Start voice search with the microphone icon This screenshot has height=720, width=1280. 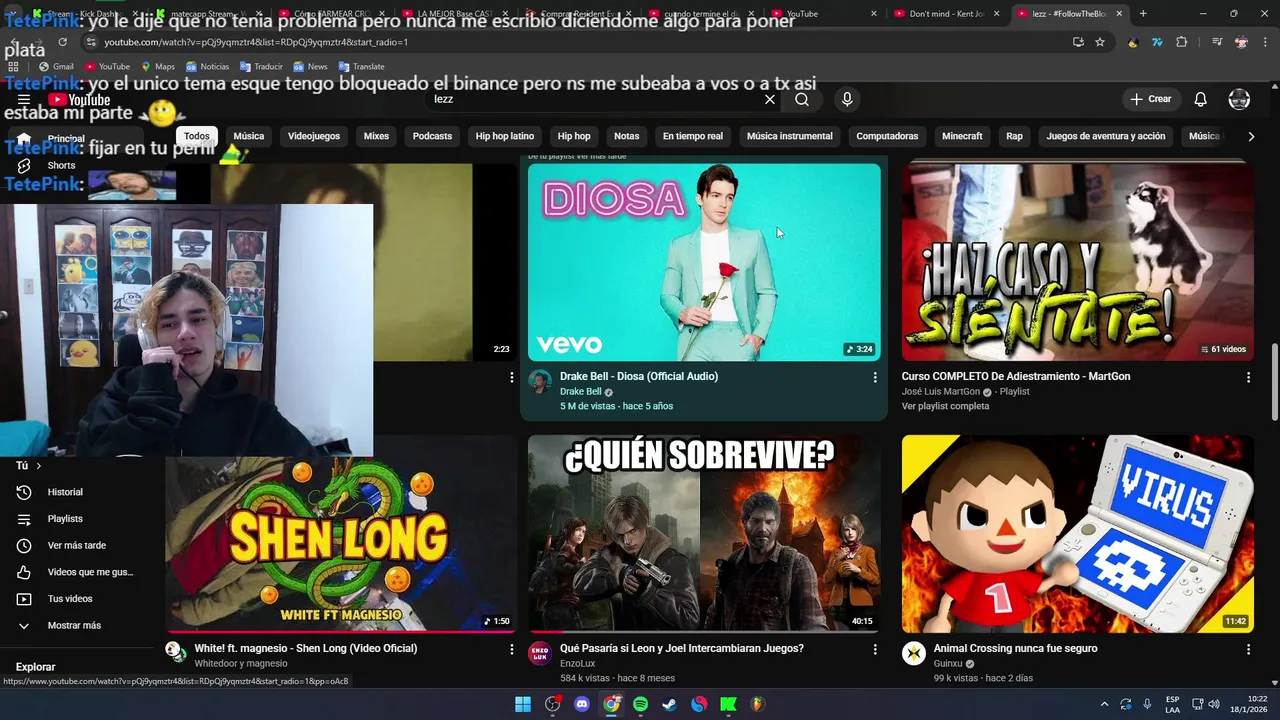847,99
